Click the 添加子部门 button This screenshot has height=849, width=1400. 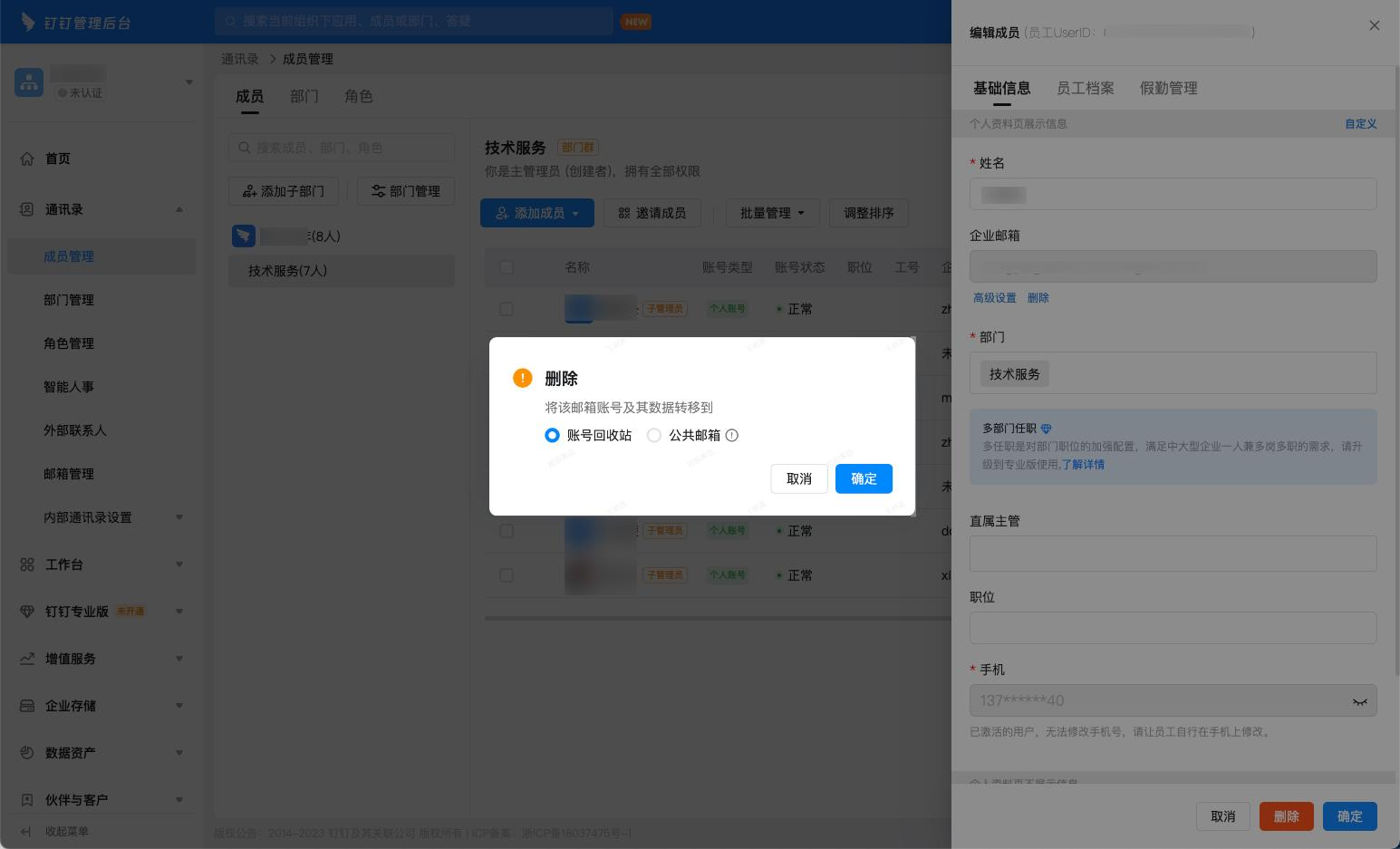(284, 191)
